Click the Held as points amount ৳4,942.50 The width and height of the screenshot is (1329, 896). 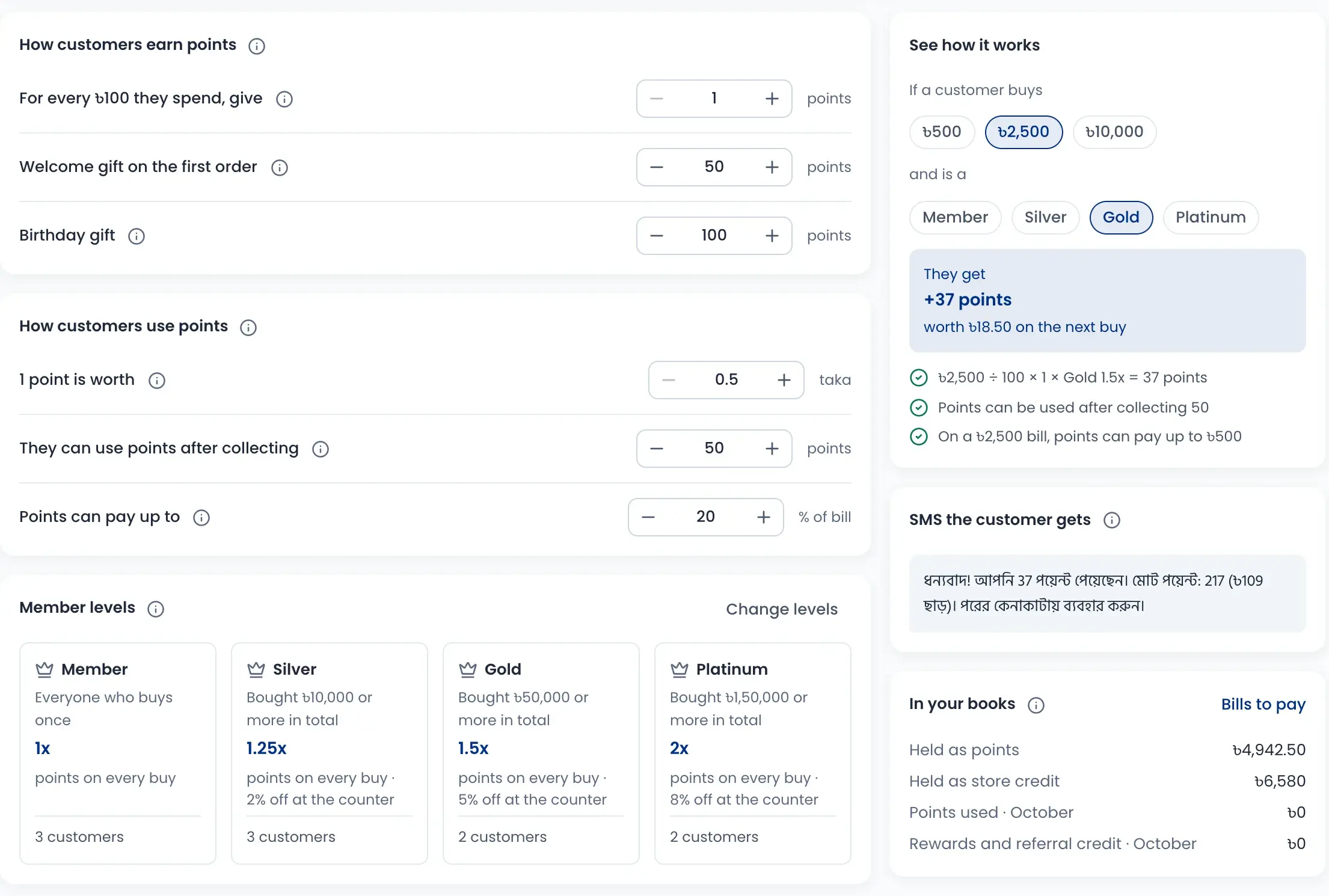click(1269, 750)
